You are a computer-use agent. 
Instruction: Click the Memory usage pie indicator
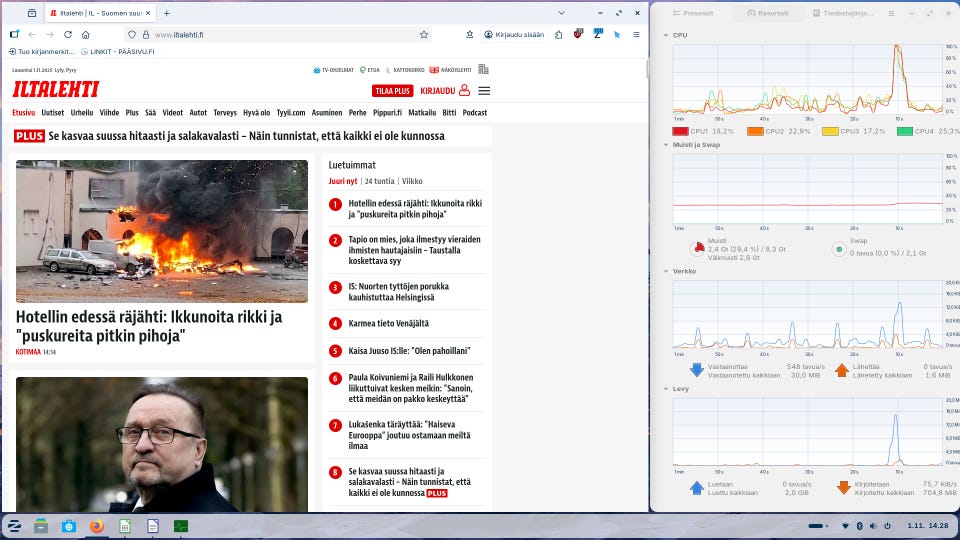click(697, 249)
